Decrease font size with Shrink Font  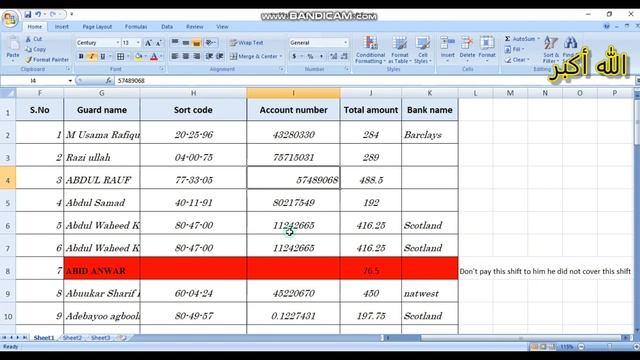(x=158, y=42)
